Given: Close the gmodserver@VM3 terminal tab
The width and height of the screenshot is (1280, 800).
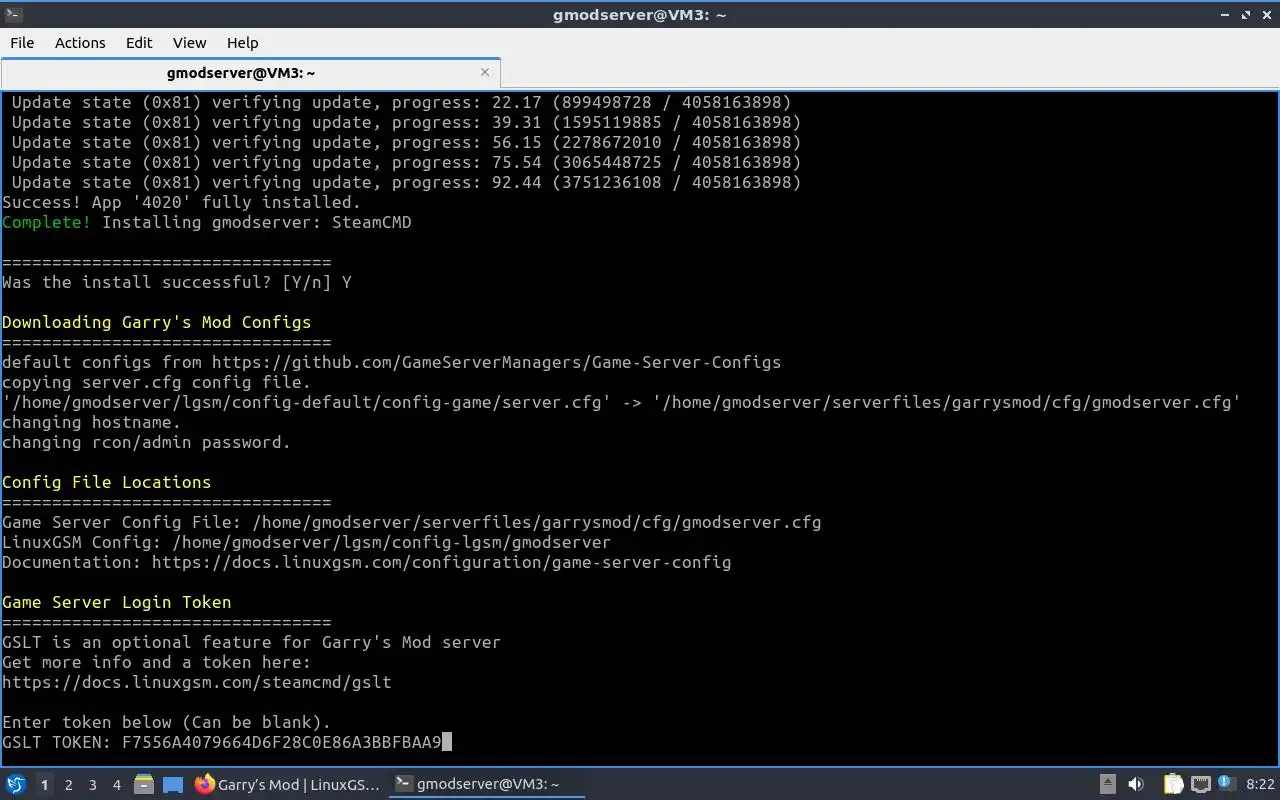Looking at the screenshot, I should 485,72.
